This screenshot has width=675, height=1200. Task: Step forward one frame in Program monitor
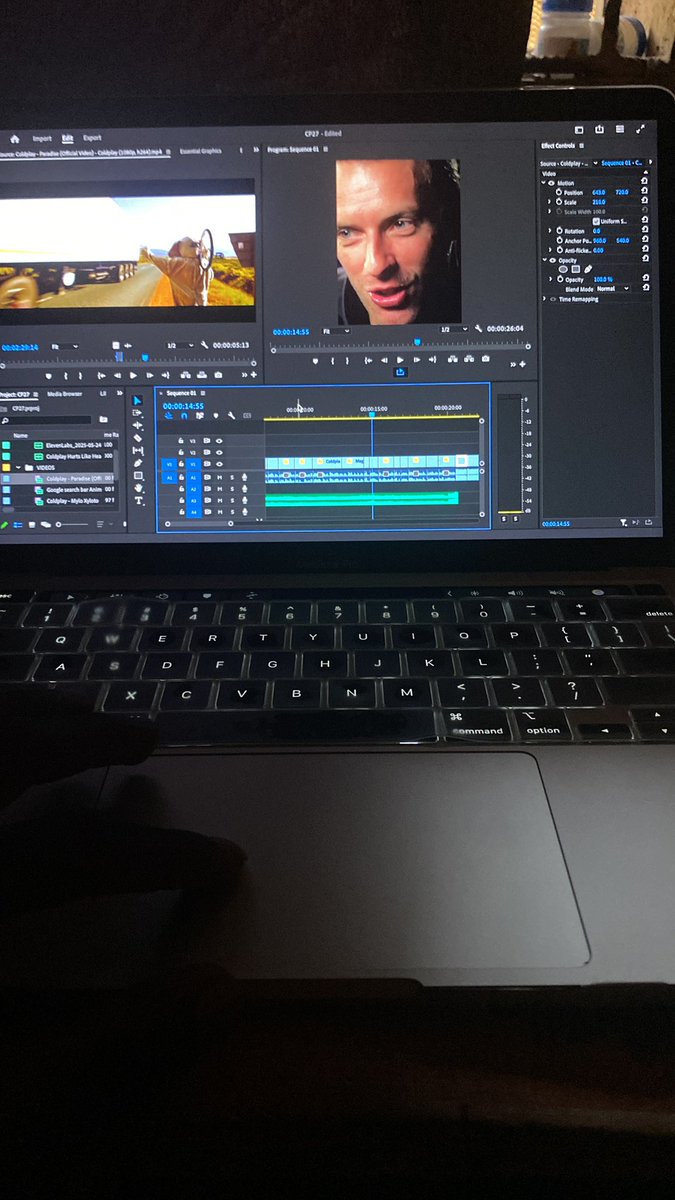click(x=417, y=360)
